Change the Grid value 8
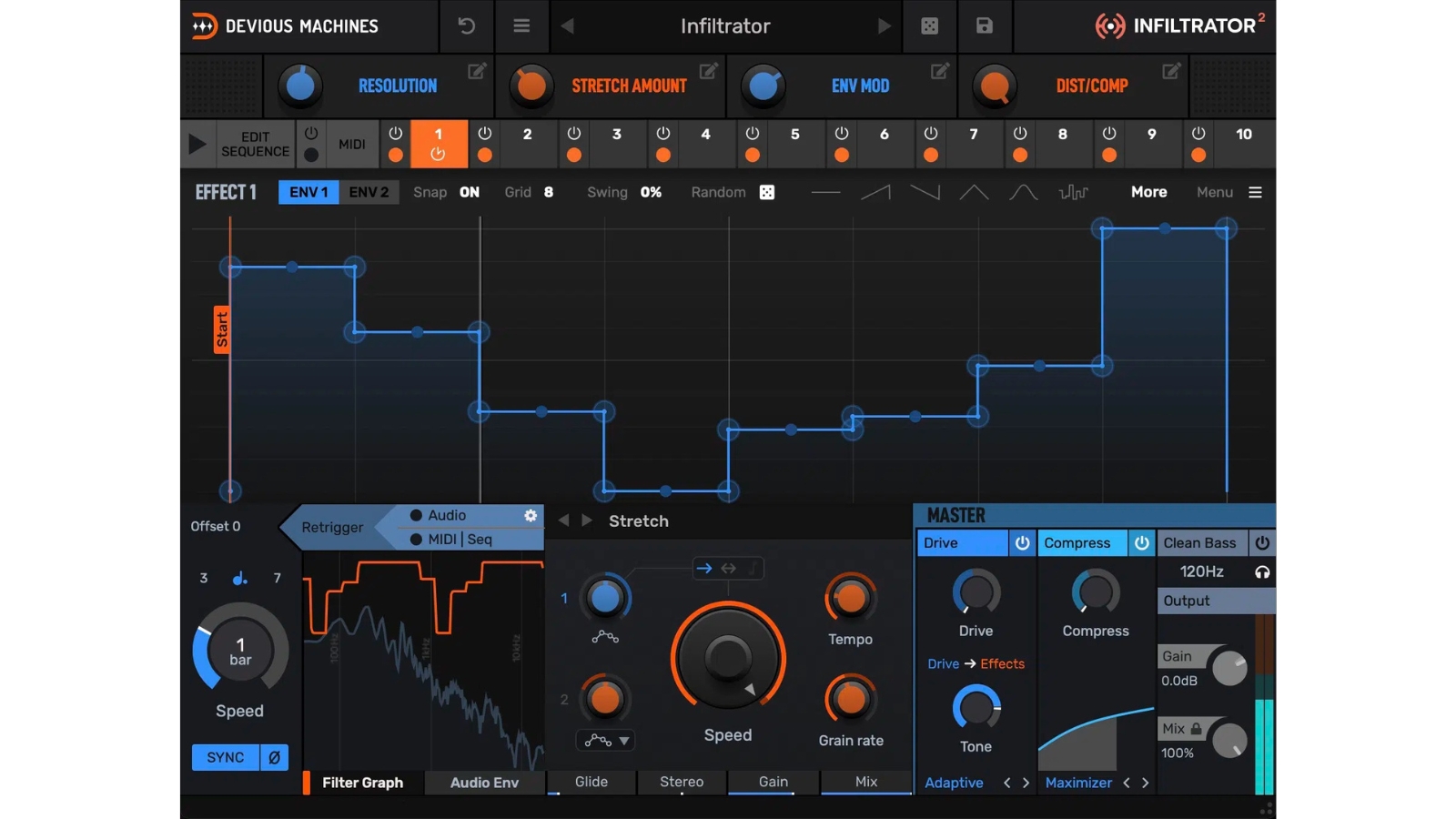Viewport: 1456px width, 819px height. (x=549, y=192)
